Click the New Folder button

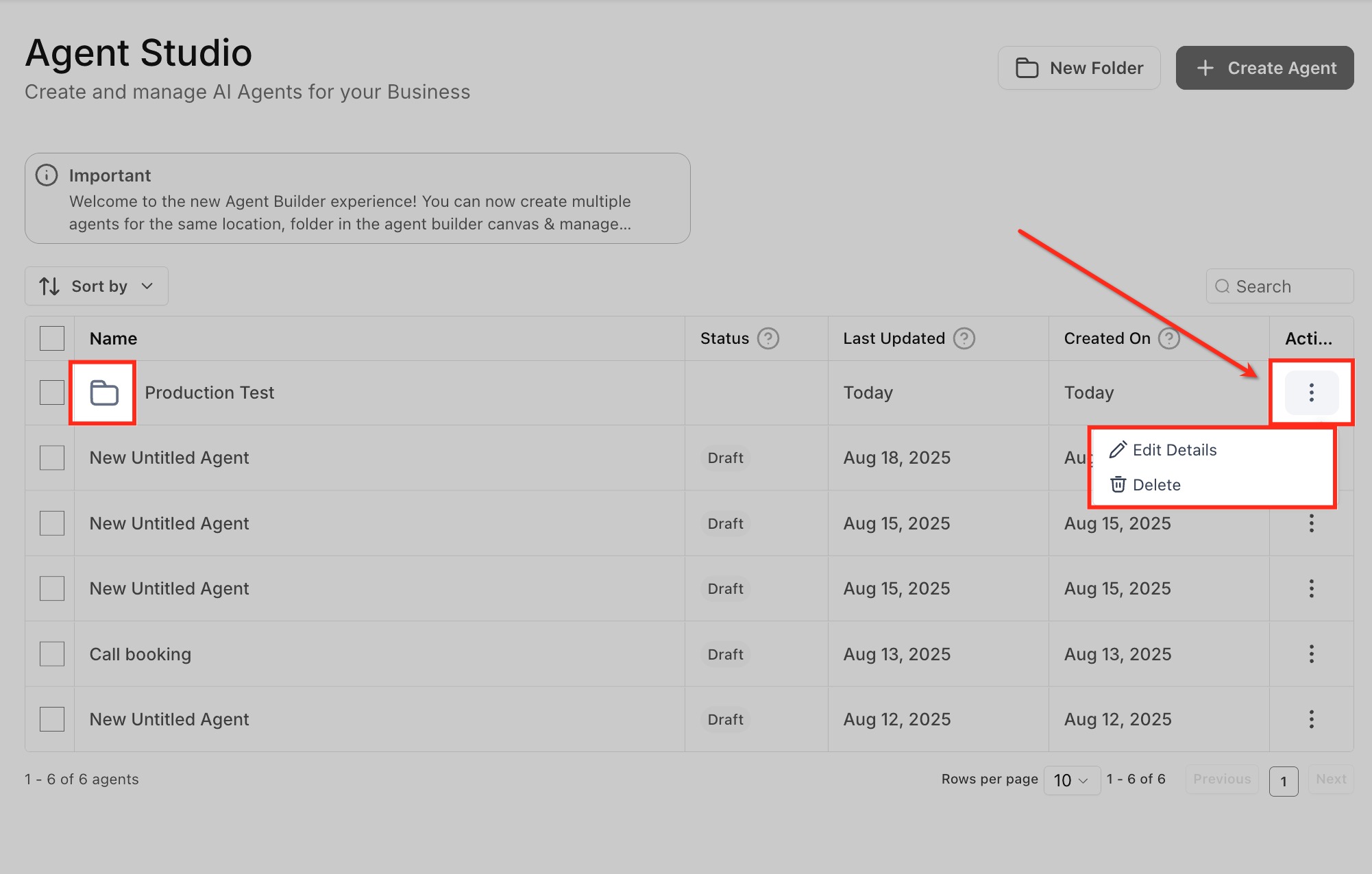click(1079, 68)
